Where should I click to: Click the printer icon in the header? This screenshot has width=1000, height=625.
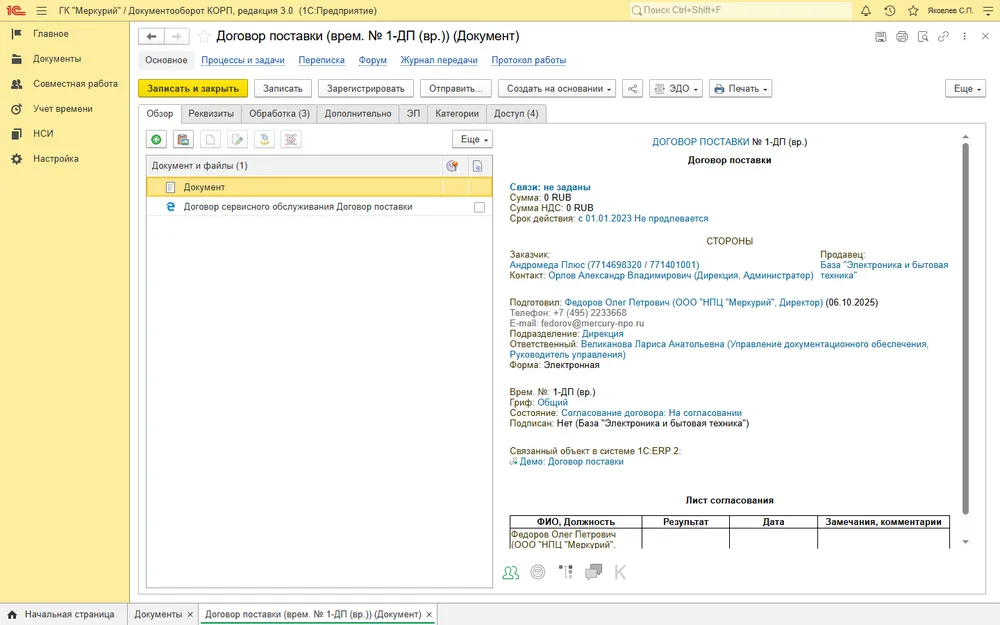pyautogui.click(x=902, y=37)
